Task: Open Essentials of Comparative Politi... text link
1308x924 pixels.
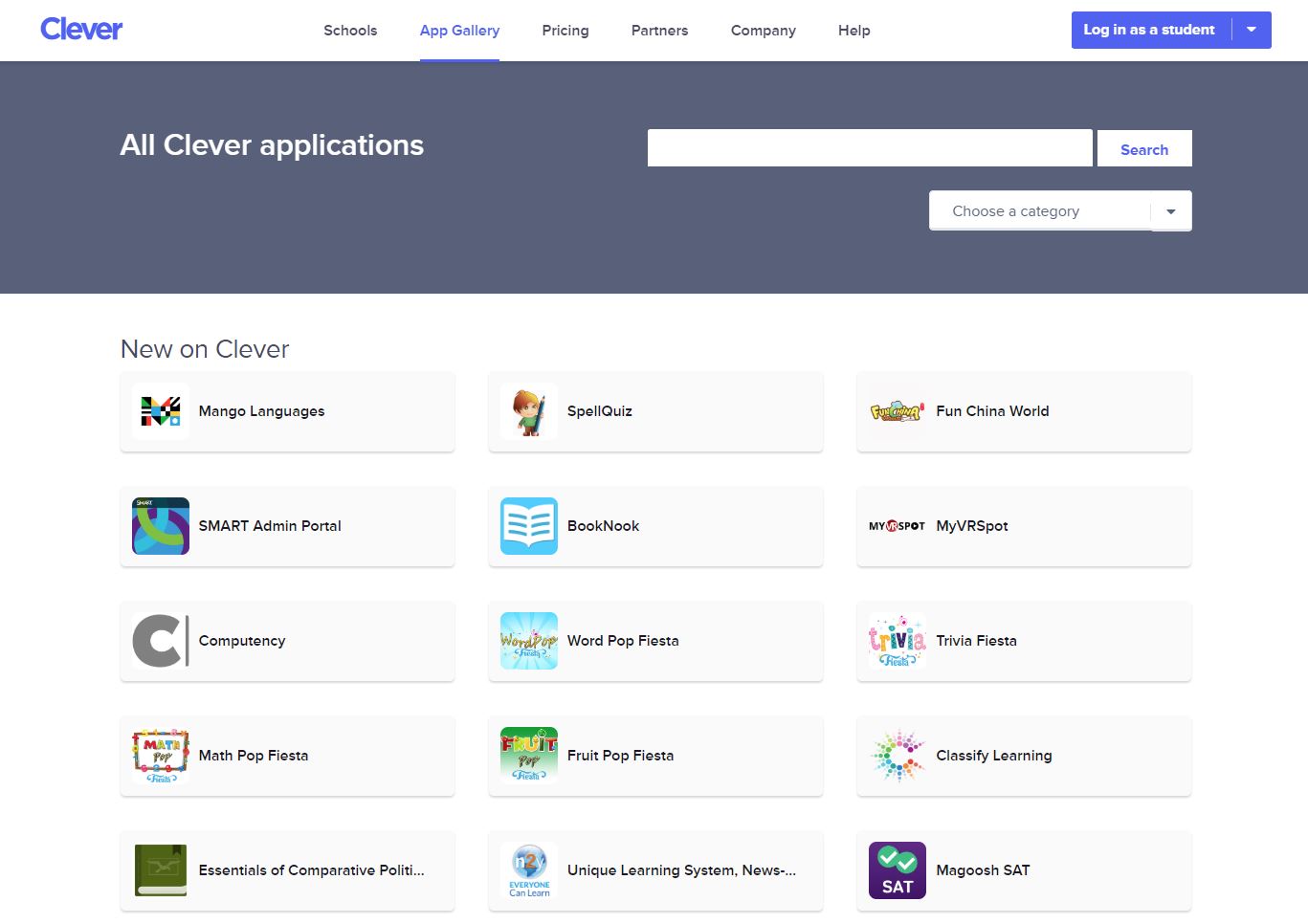Action: tap(312, 870)
